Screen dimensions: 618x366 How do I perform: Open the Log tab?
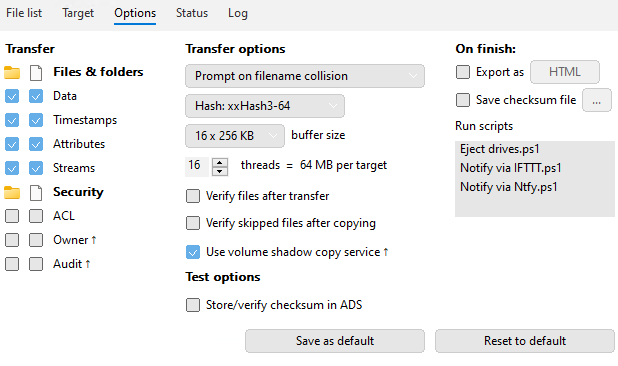tap(238, 13)
